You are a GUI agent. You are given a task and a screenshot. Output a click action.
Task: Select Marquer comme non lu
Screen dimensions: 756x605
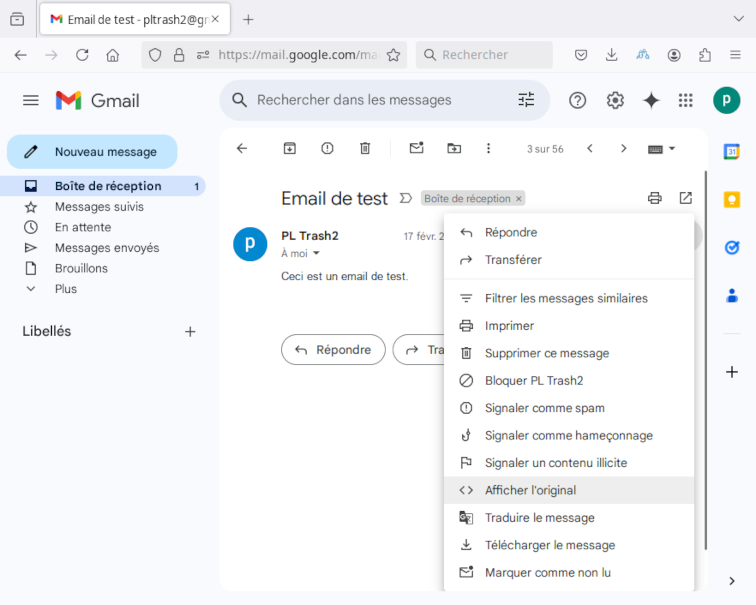click(569, 573)
